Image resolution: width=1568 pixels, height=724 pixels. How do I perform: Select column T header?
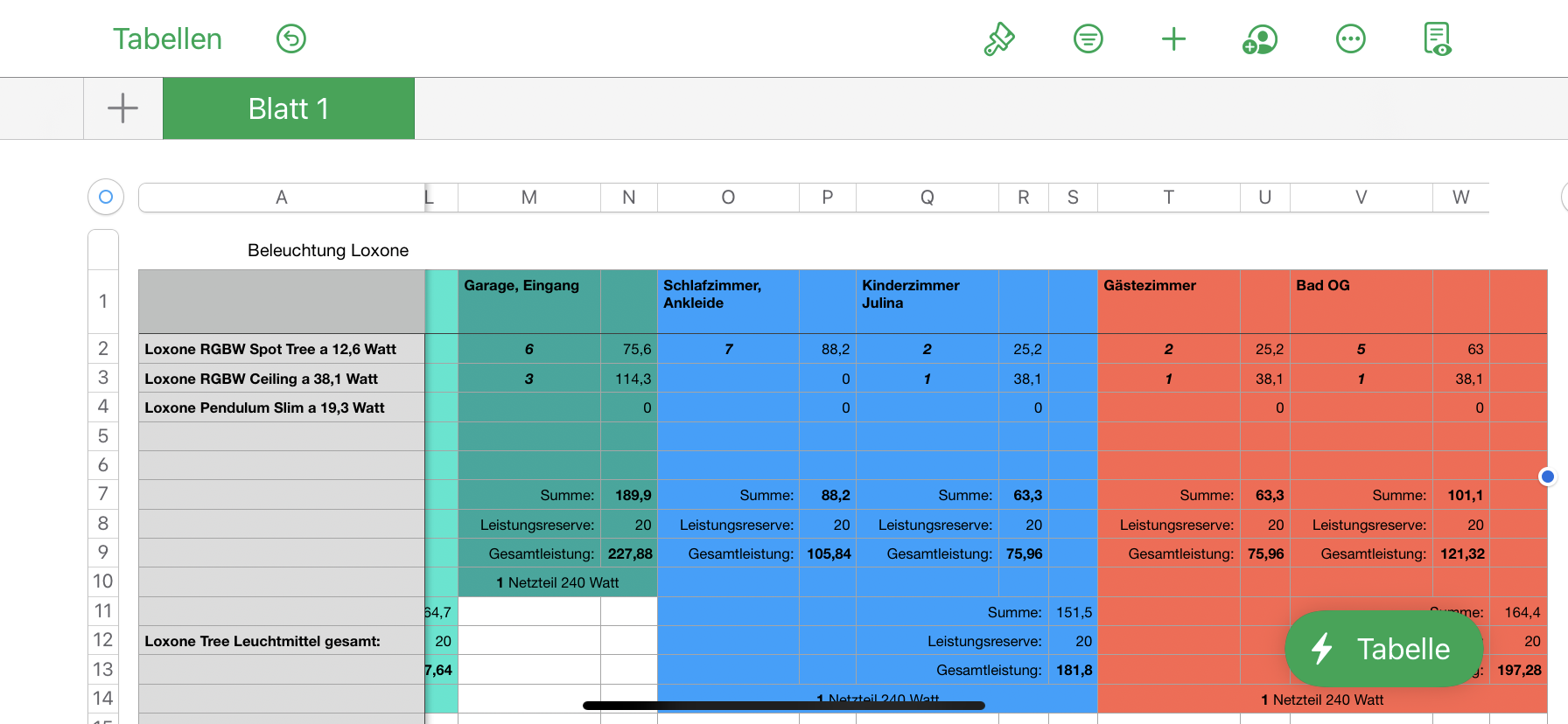click(1169, 198)
